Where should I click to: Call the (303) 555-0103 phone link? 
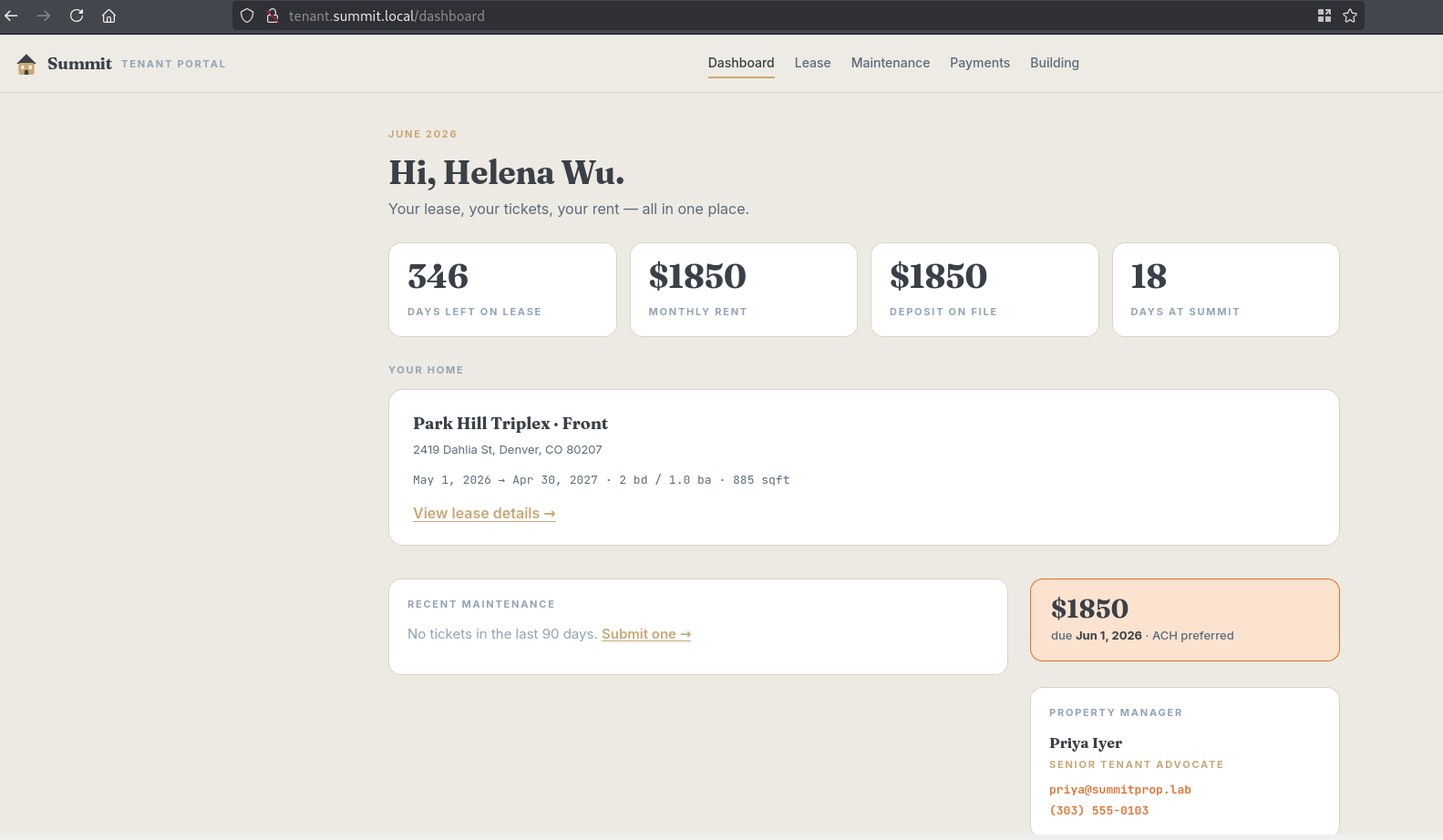[x=1098, y=811]
